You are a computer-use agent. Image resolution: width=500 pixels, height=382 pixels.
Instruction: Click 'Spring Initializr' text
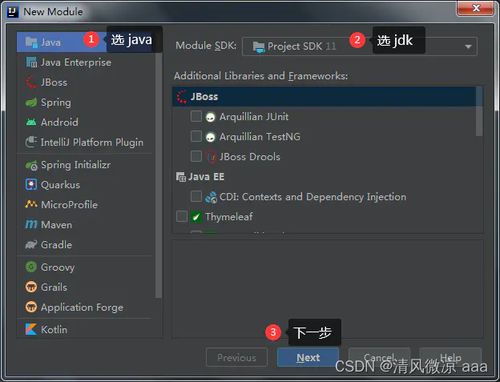click(76, 165)
